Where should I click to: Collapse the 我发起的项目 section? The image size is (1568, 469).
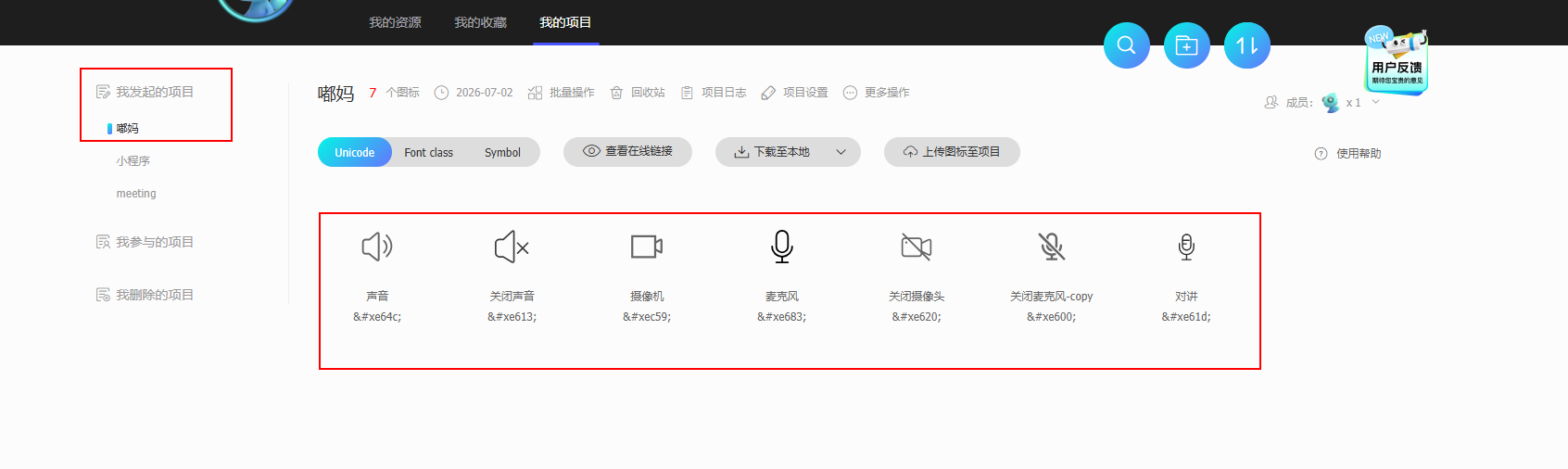(145, 92)
